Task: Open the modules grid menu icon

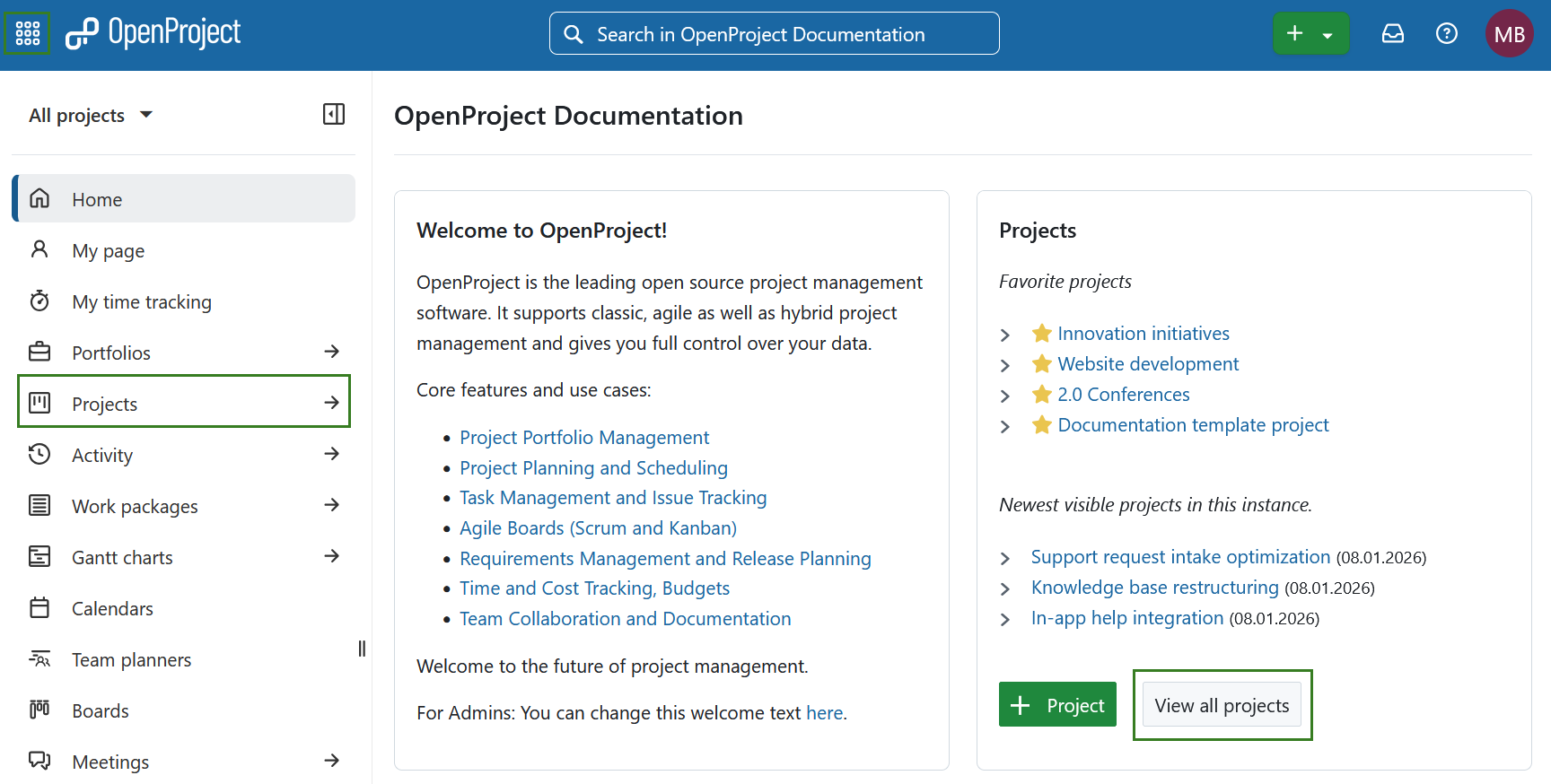Action: pos(28,34)
